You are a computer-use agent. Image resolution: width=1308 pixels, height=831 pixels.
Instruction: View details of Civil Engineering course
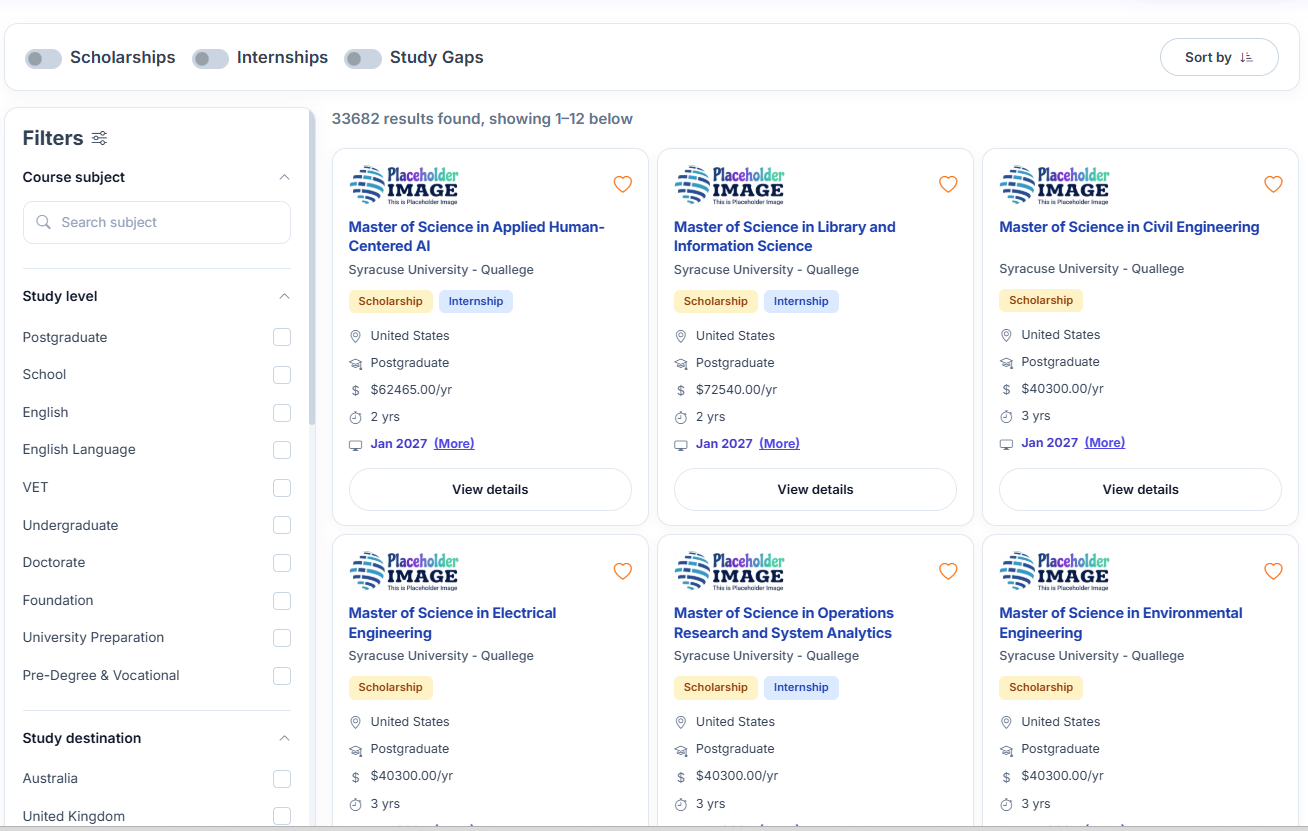tap(1140, 490)
